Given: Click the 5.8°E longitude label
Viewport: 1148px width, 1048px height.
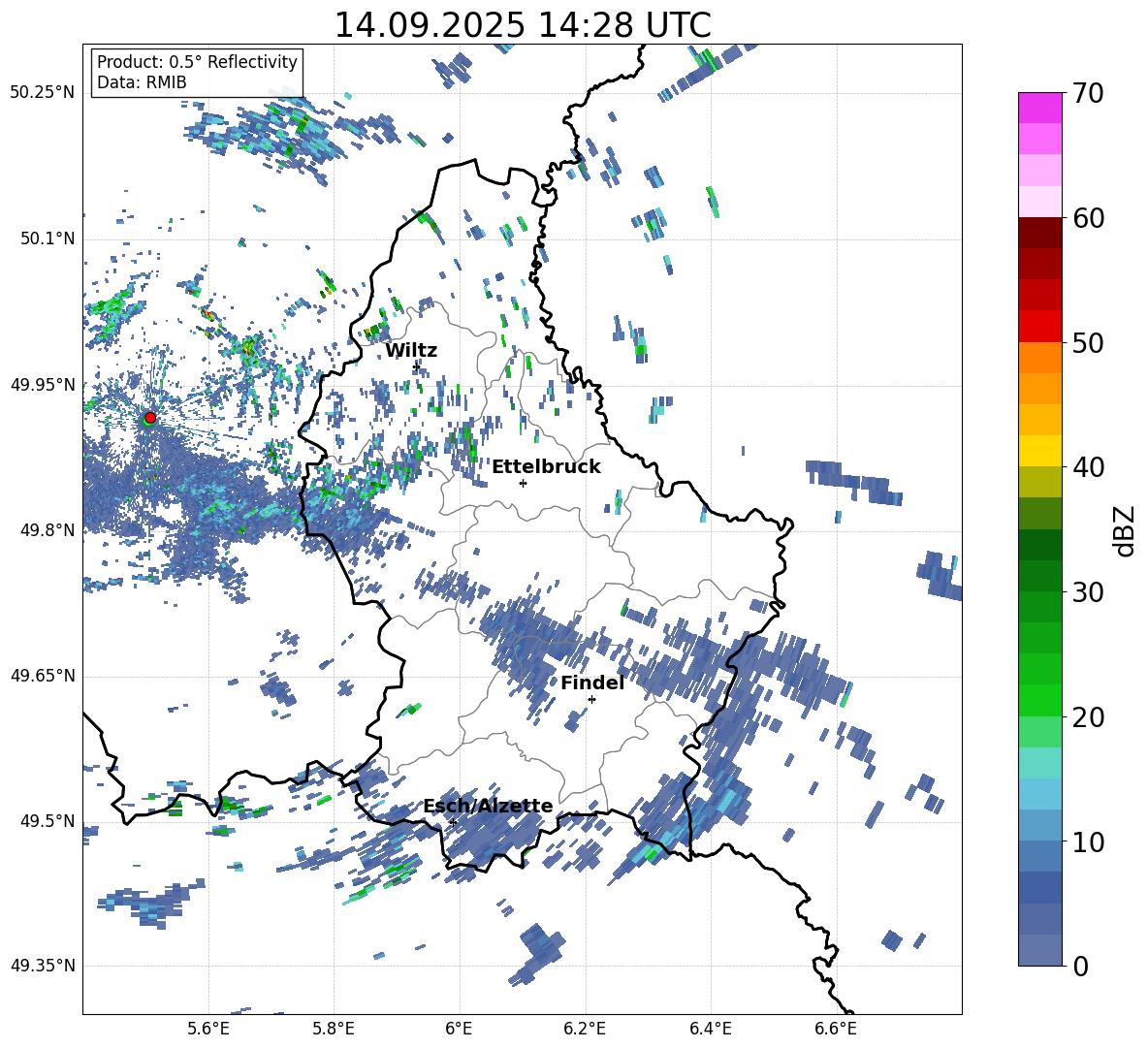Looking at the screenshot, I should click(334, 1029).
